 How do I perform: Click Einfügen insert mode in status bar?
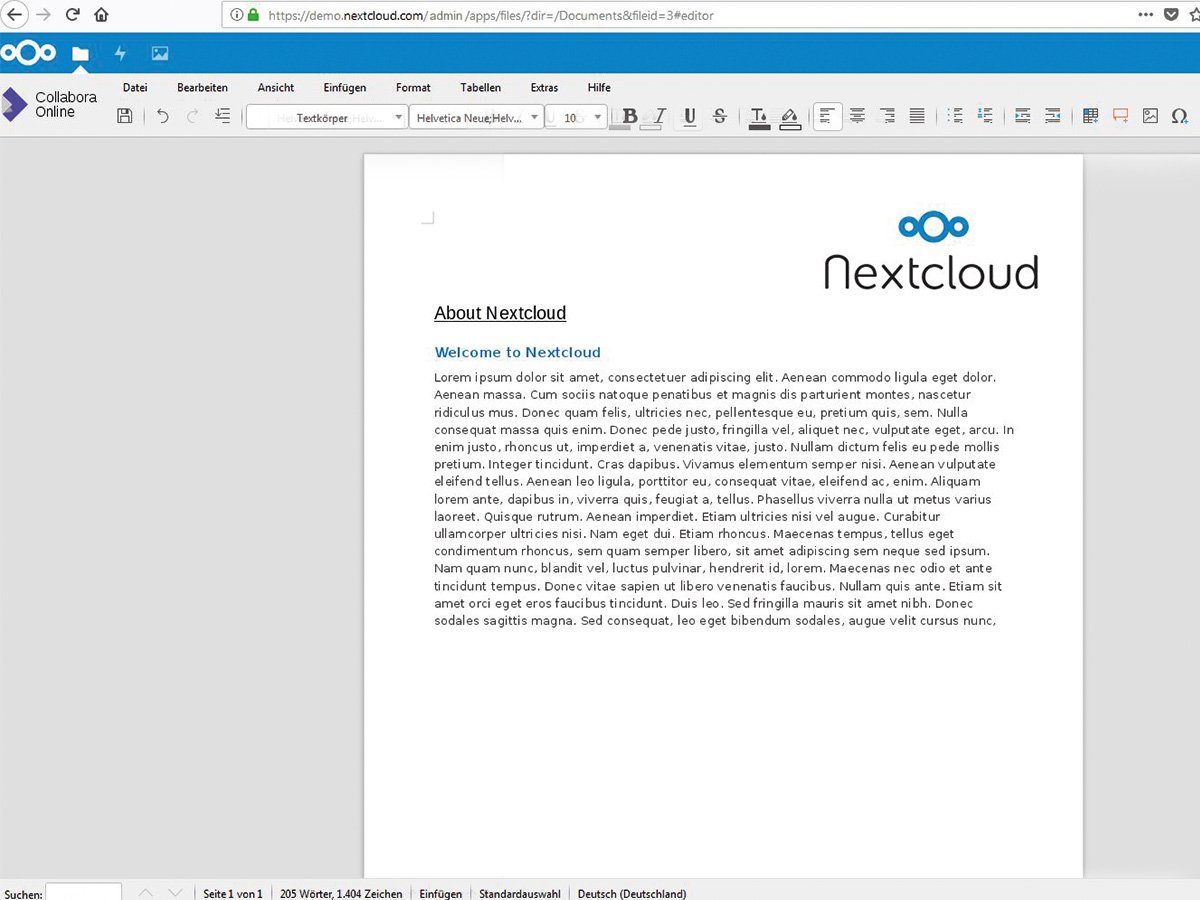tap(441, 894)
